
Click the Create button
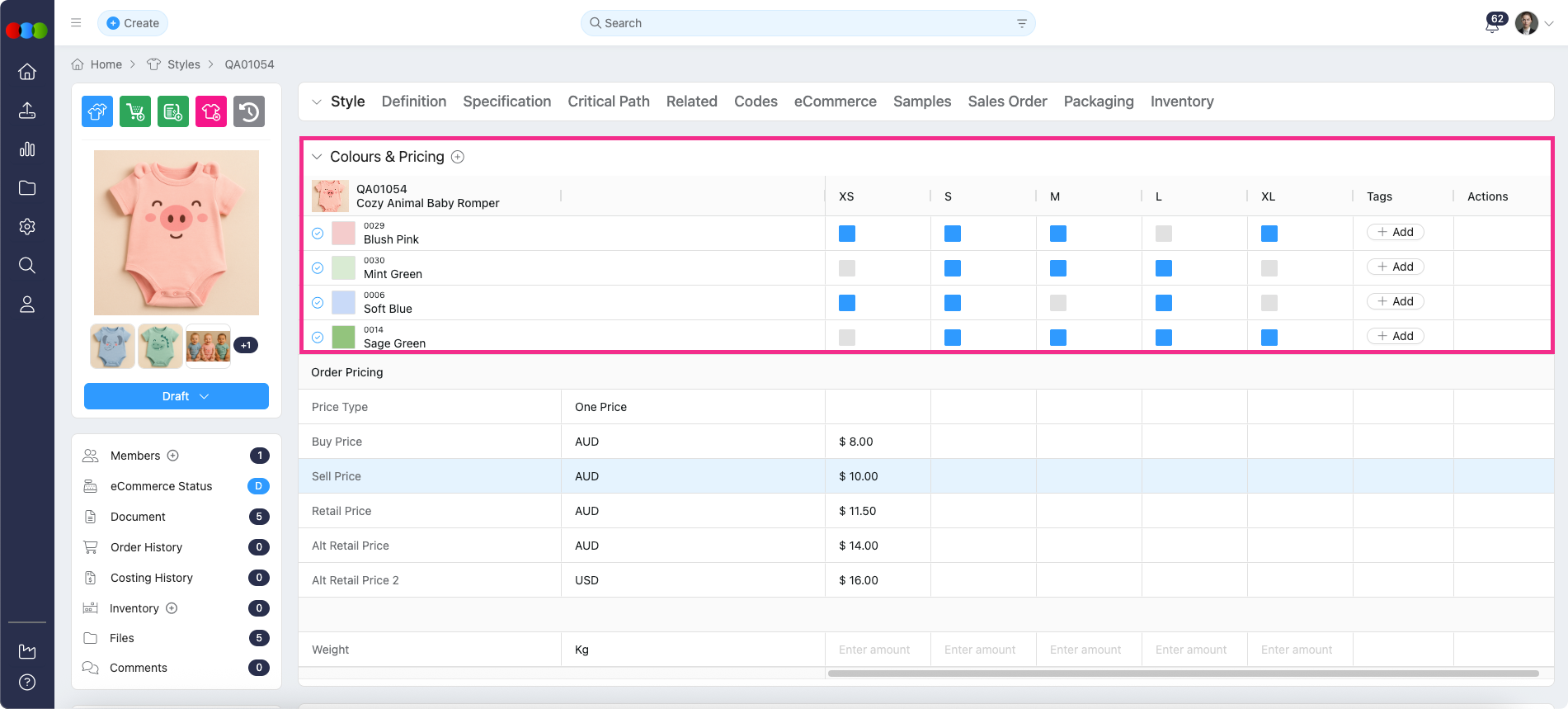(x=133, y=23)
